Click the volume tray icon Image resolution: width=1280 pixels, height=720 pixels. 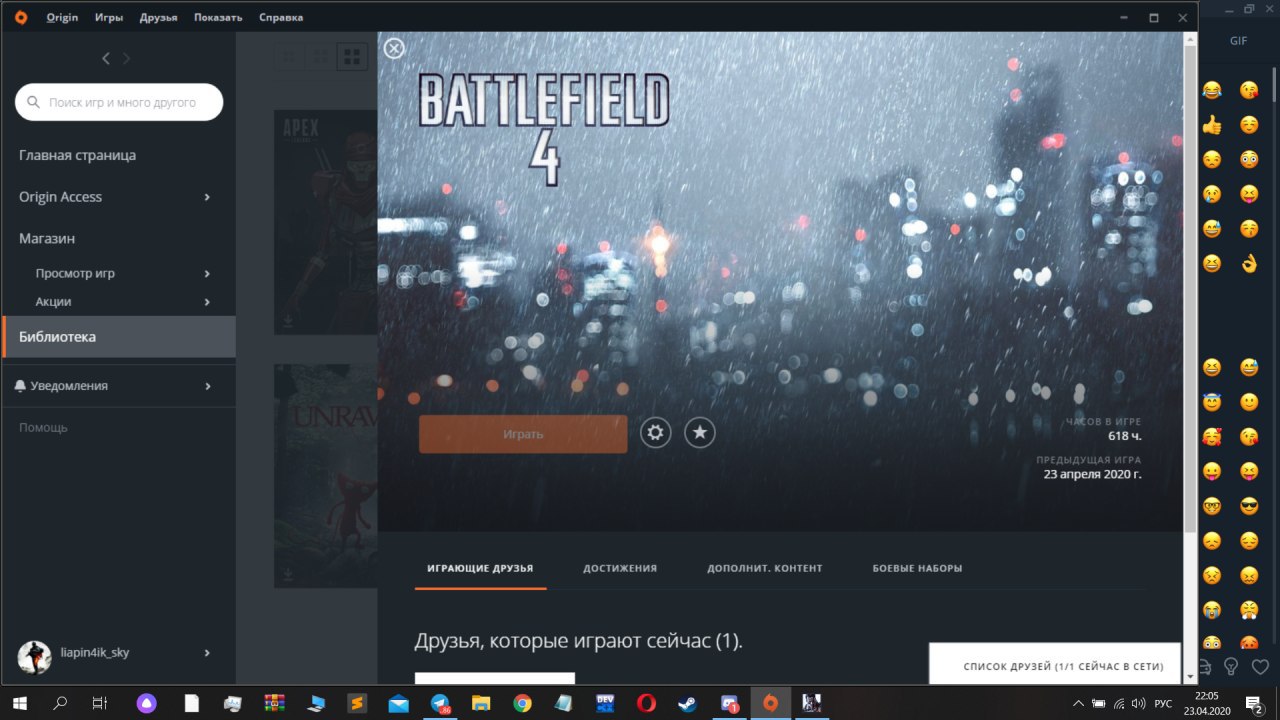(x=1137, y=703)
